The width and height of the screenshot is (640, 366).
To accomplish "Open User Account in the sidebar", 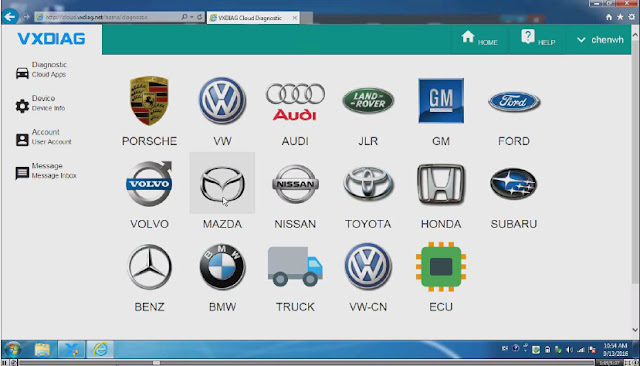I will tap(43, 137).
